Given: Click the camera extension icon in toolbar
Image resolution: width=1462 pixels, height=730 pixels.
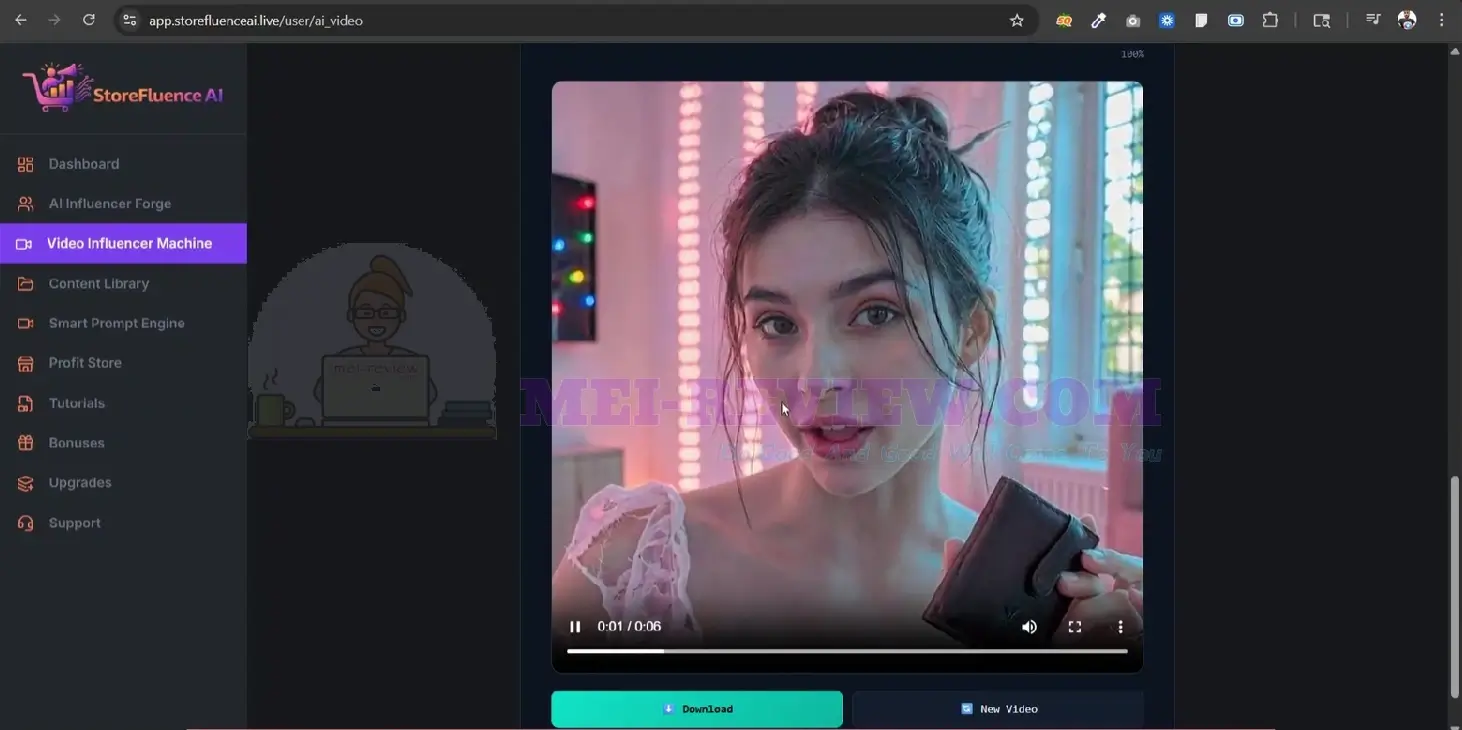Looking at the screenshot, I should coord(1133,20).
